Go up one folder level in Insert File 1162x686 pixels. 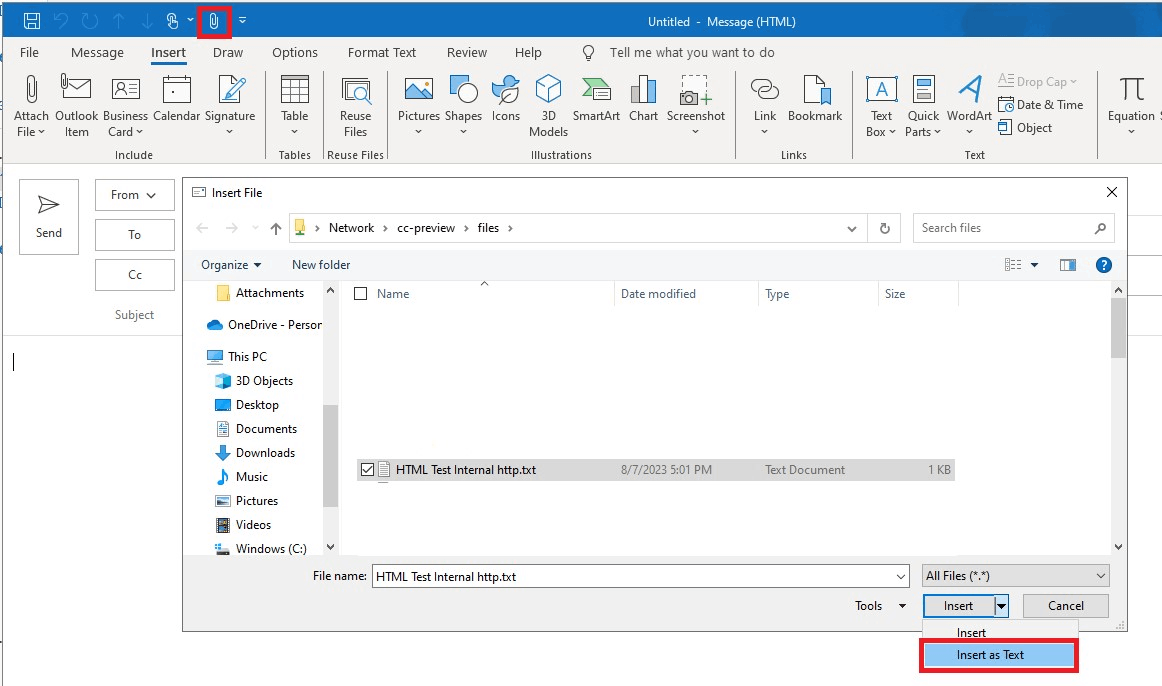pyautogui.click(x=276, y=228)
